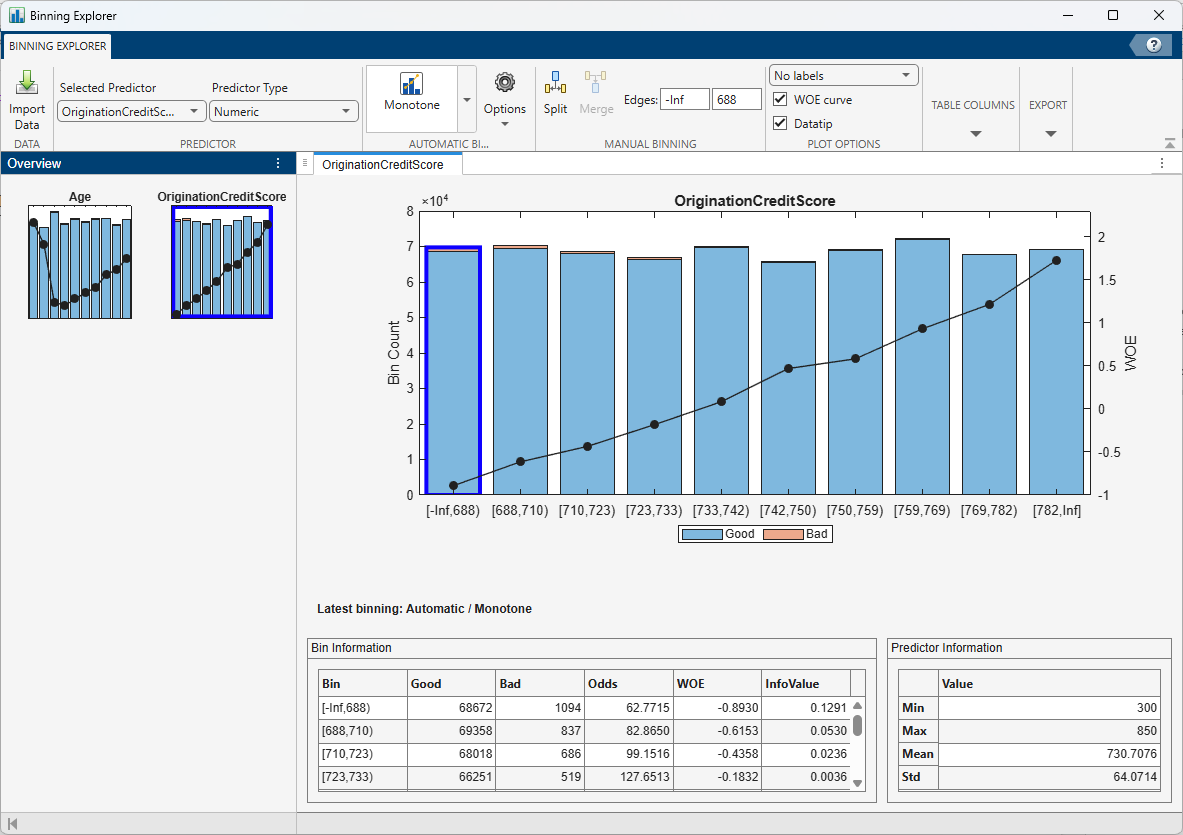Open the Selected Predictor dropdown
Viewport: 1183px width, 835px height.
[132, 111]
